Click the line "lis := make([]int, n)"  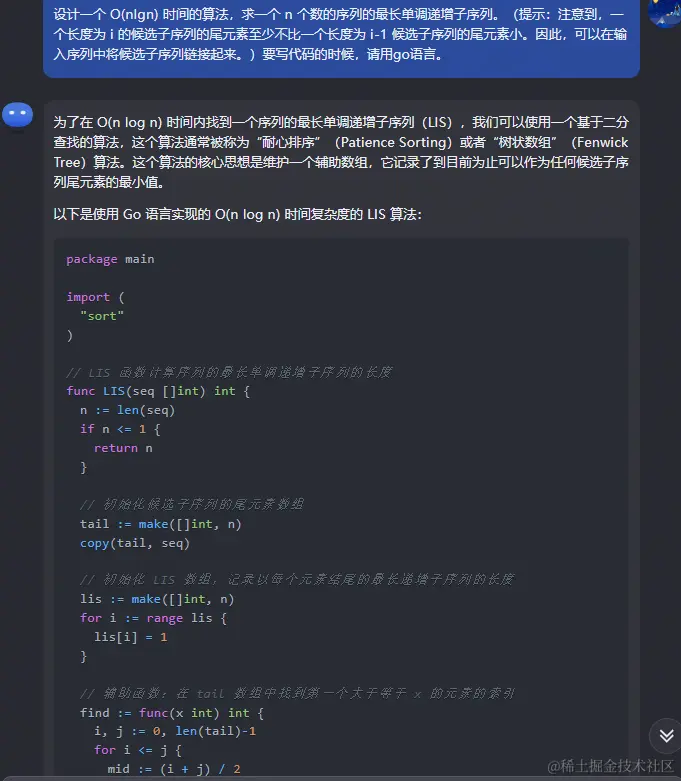pos(157,599)
